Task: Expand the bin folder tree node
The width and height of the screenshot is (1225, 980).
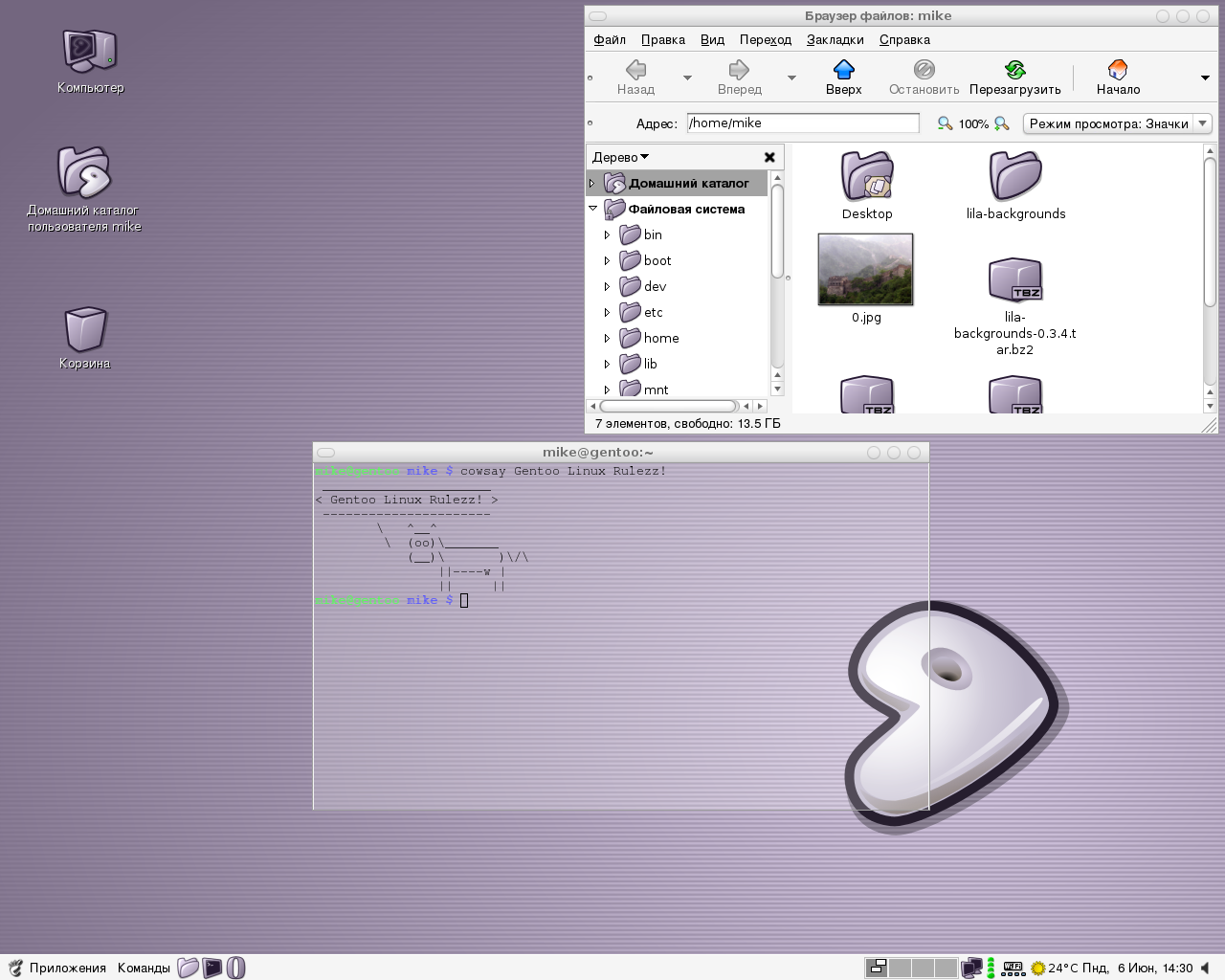Action: [x=607, y=234]
